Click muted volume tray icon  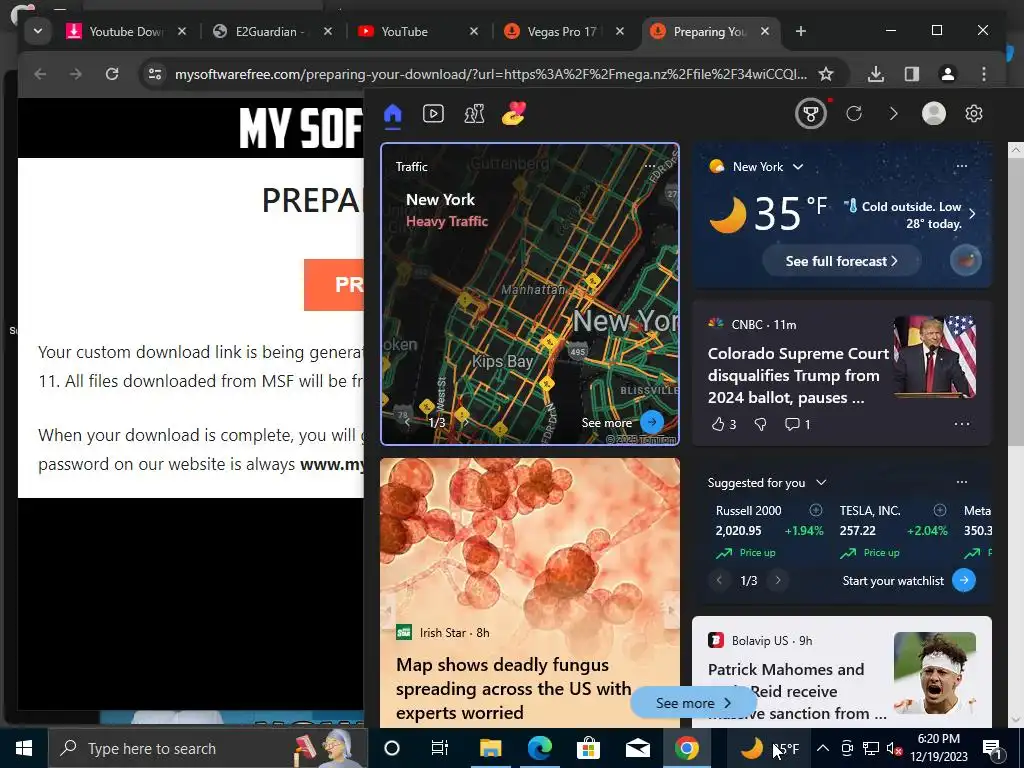click(x=894, y=748)
